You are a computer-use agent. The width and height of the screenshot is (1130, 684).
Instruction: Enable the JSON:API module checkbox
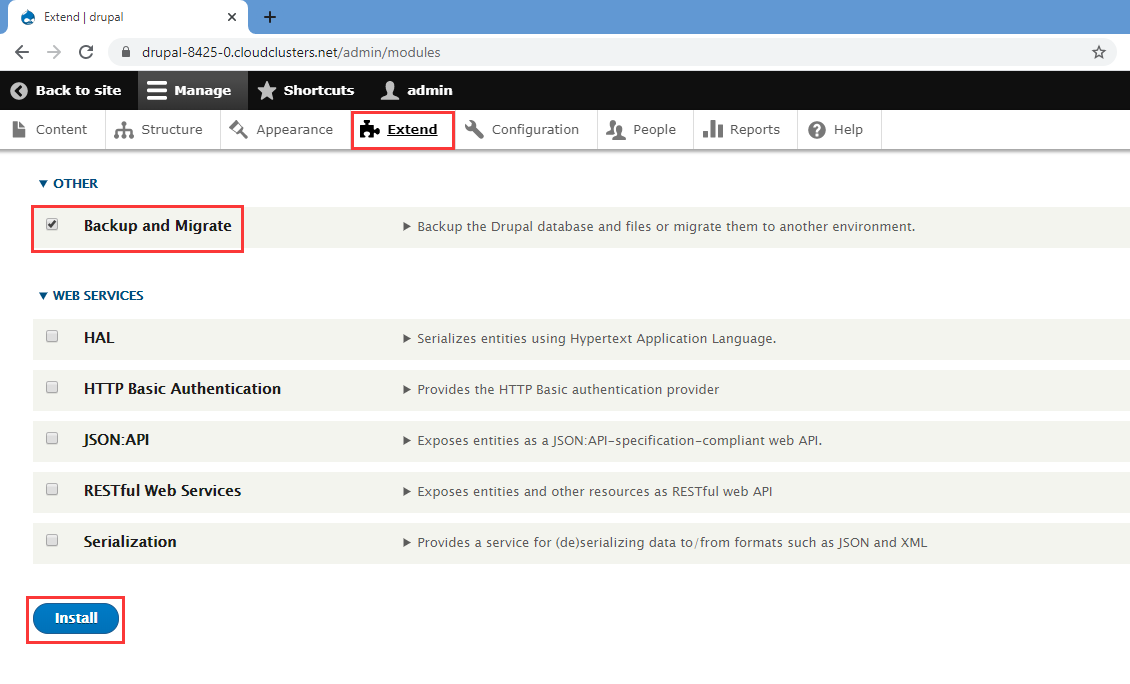point(52,439)
